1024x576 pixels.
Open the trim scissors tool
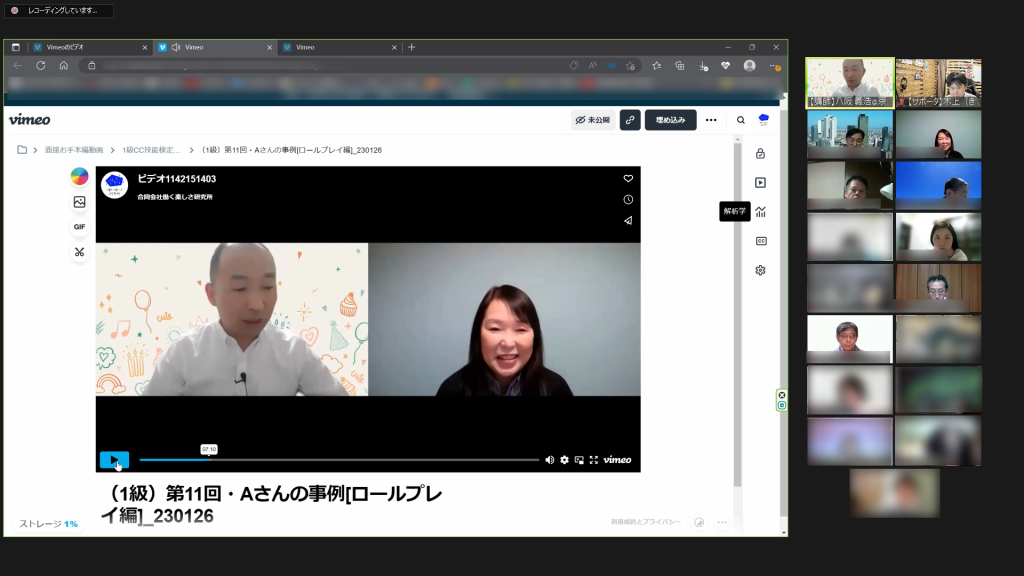point(79,252)
